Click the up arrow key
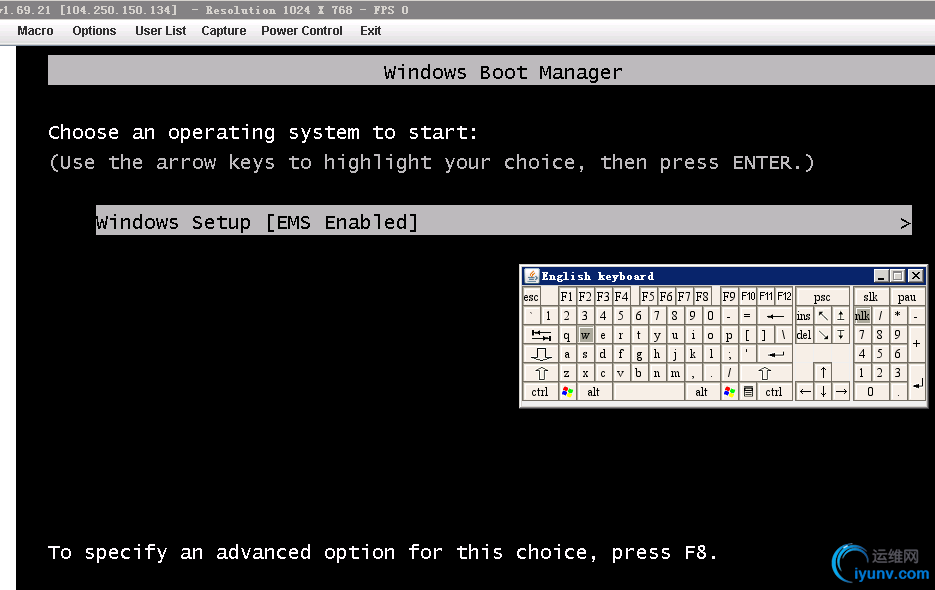The height and width of the screenshot is (590, 935). click(823, 373)
